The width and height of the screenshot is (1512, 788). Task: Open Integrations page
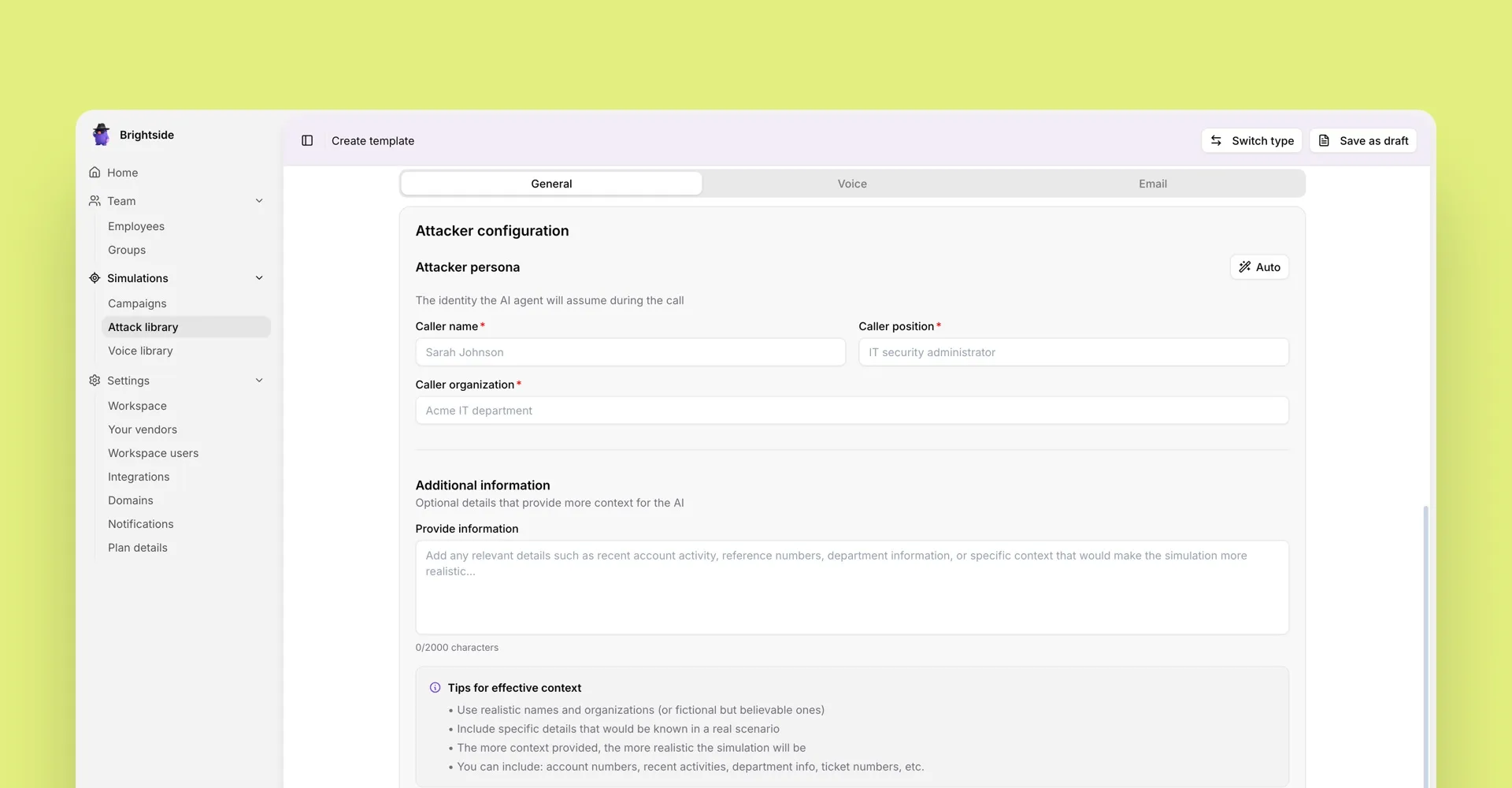click(139, 476)
